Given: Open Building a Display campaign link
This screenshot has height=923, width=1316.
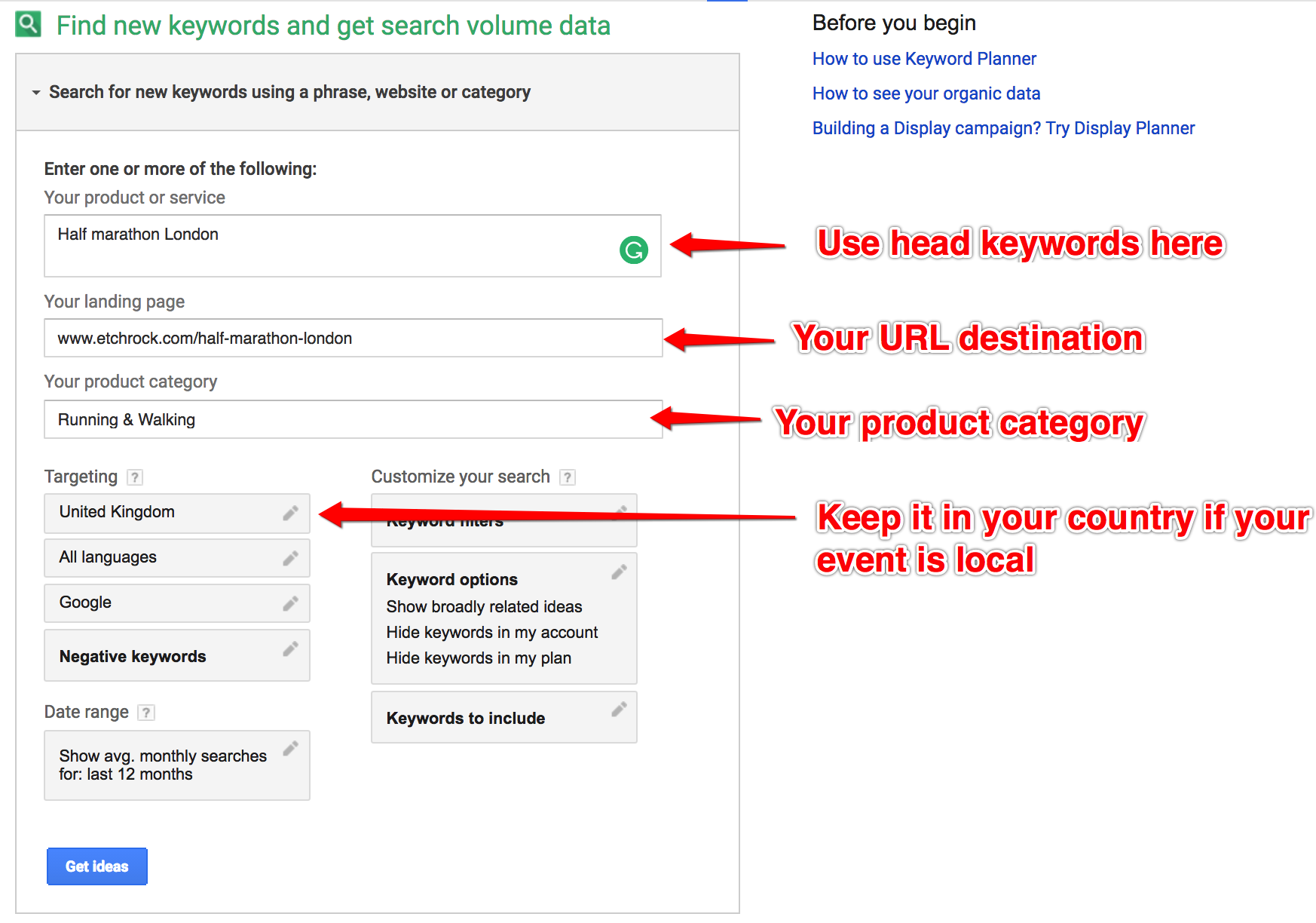Looking at the screenshot, I should click(x=1003, y=128).
